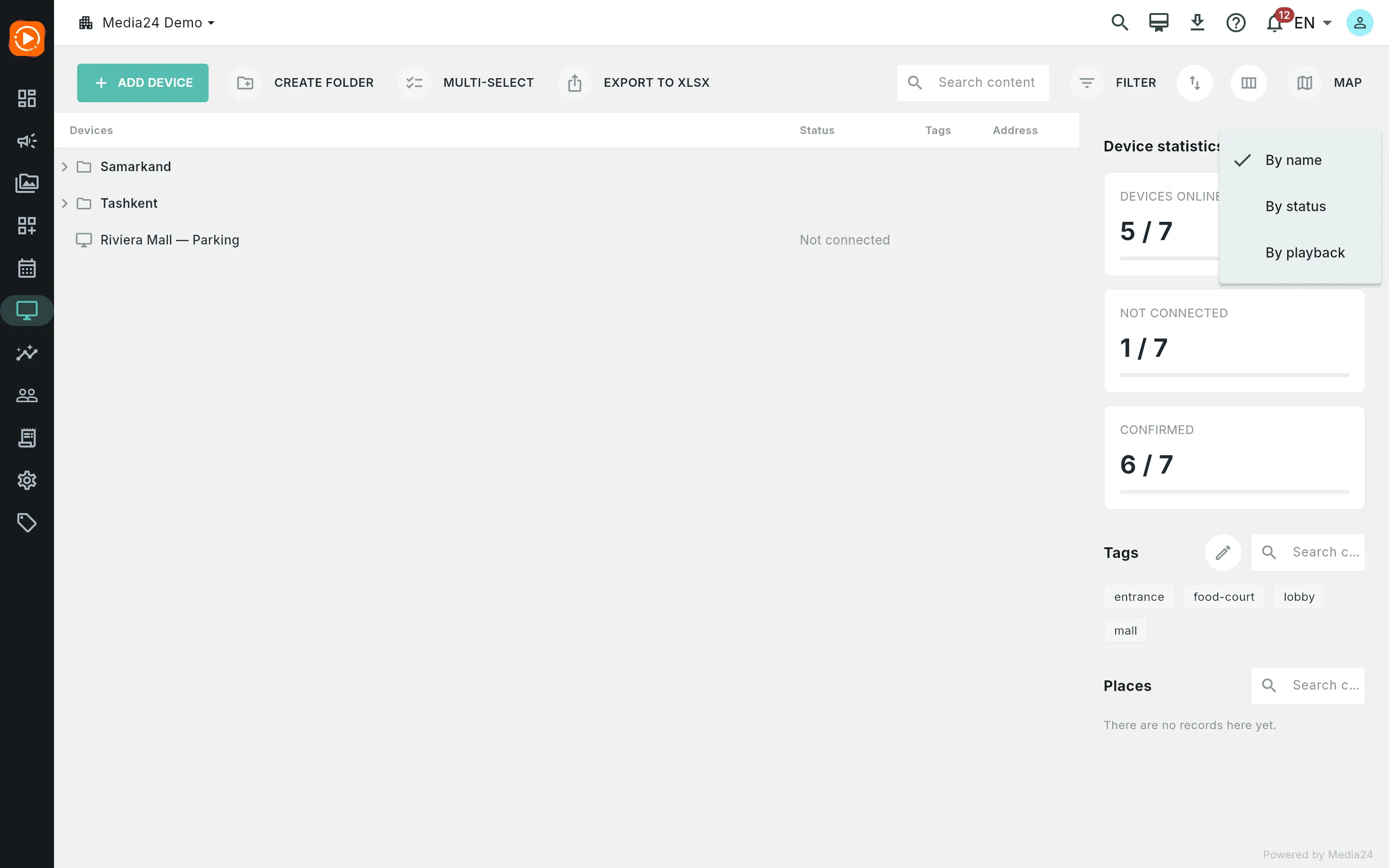Viewport: 1389px width, 868px height.
Task: Open the widgets add-apps icon
Action: click(x=27, y=226)
